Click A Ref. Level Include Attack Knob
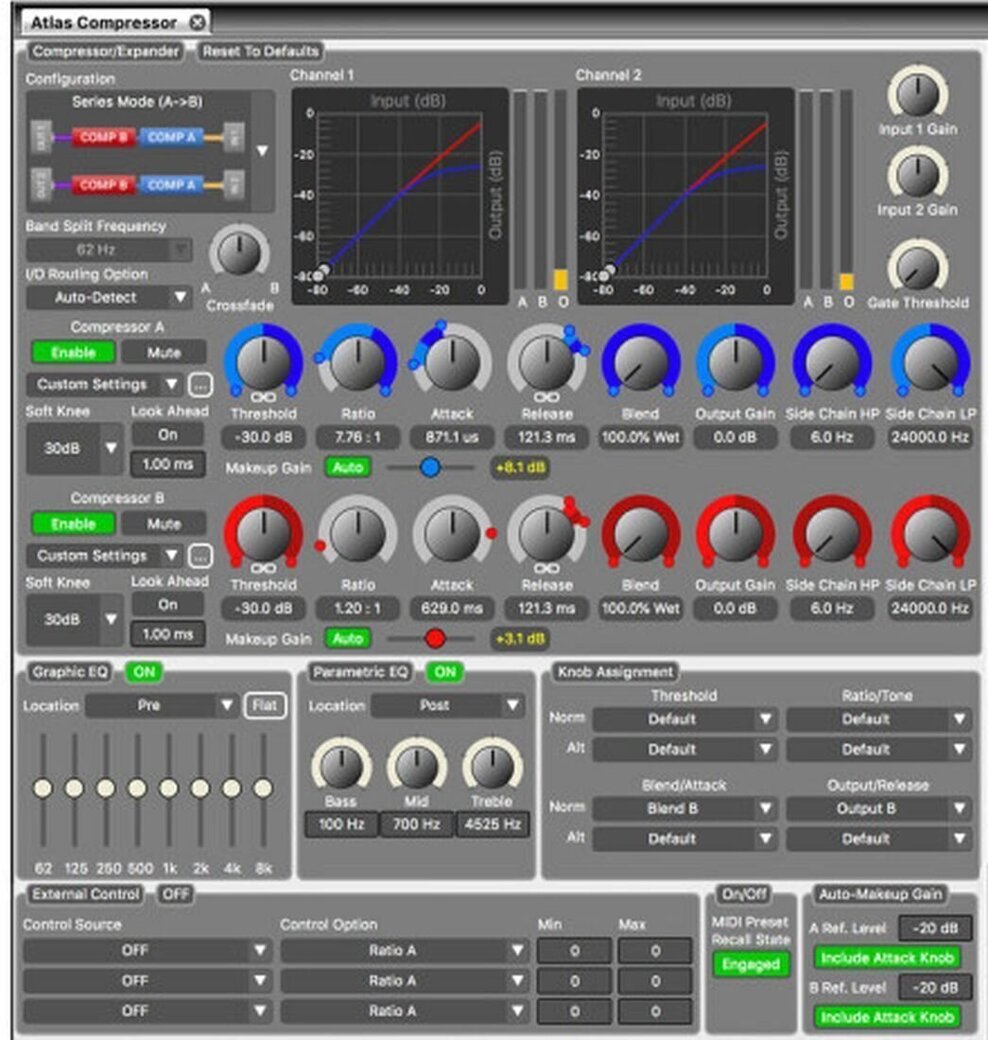 click(887, 958)
